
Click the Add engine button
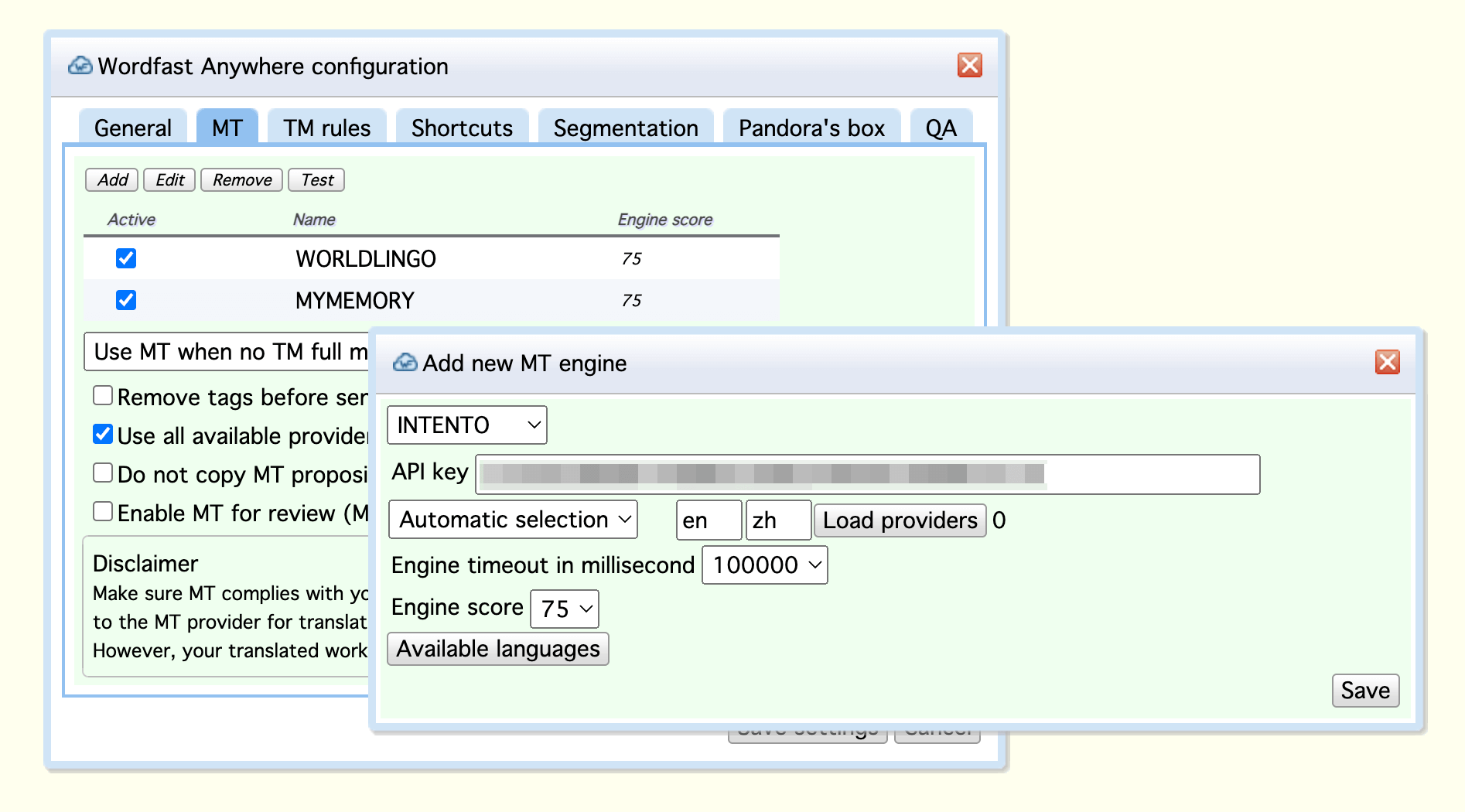click(112, 180)
